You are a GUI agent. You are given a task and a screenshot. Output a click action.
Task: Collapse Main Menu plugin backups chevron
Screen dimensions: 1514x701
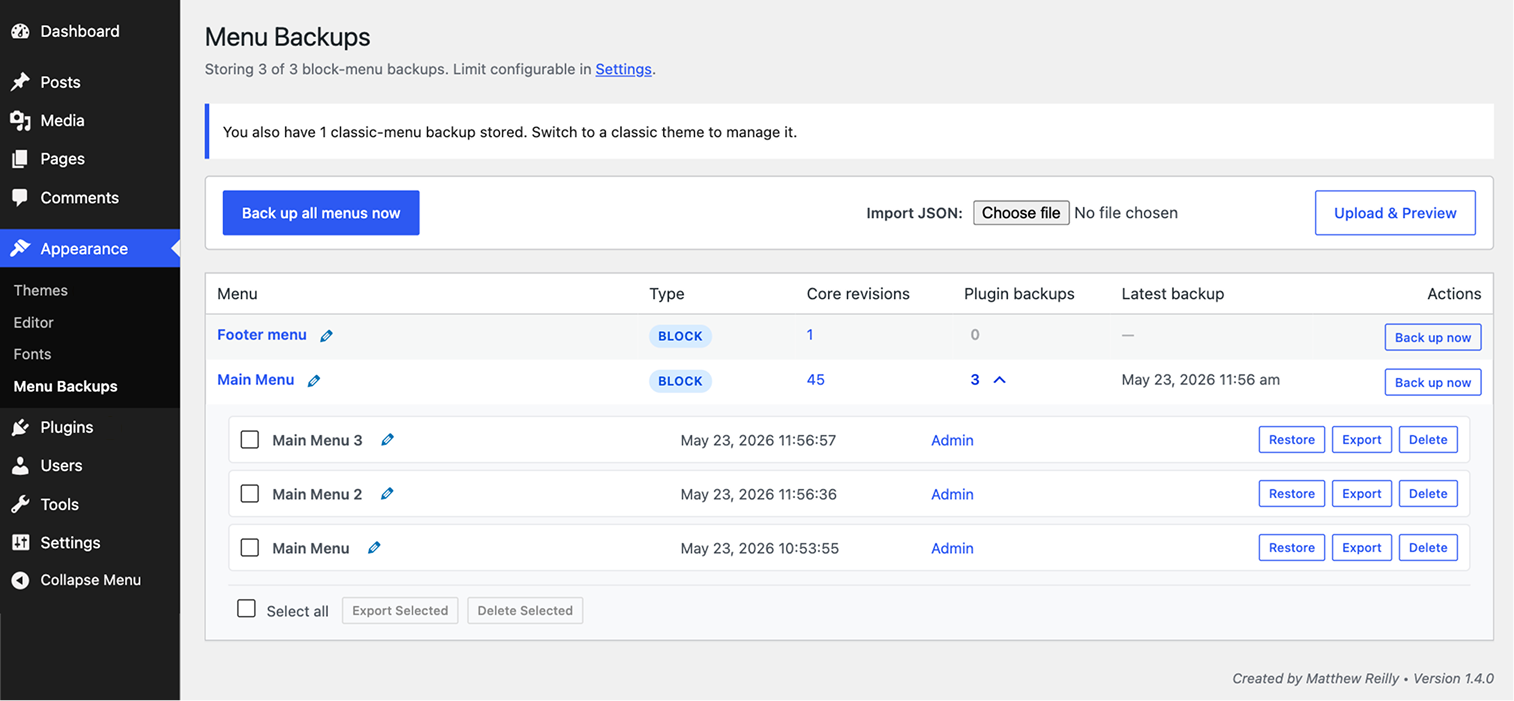999,380
